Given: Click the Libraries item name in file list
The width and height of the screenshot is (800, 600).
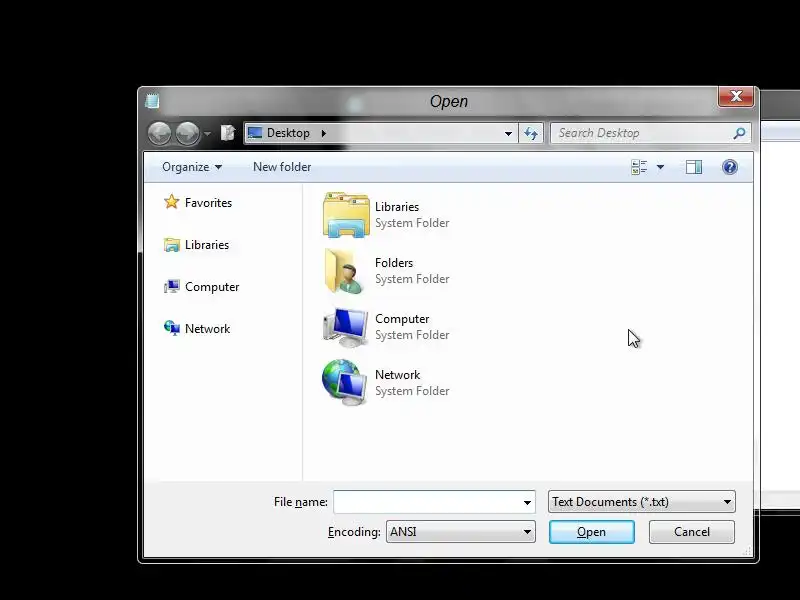Looking at the screenshot, I should [397, 207].
